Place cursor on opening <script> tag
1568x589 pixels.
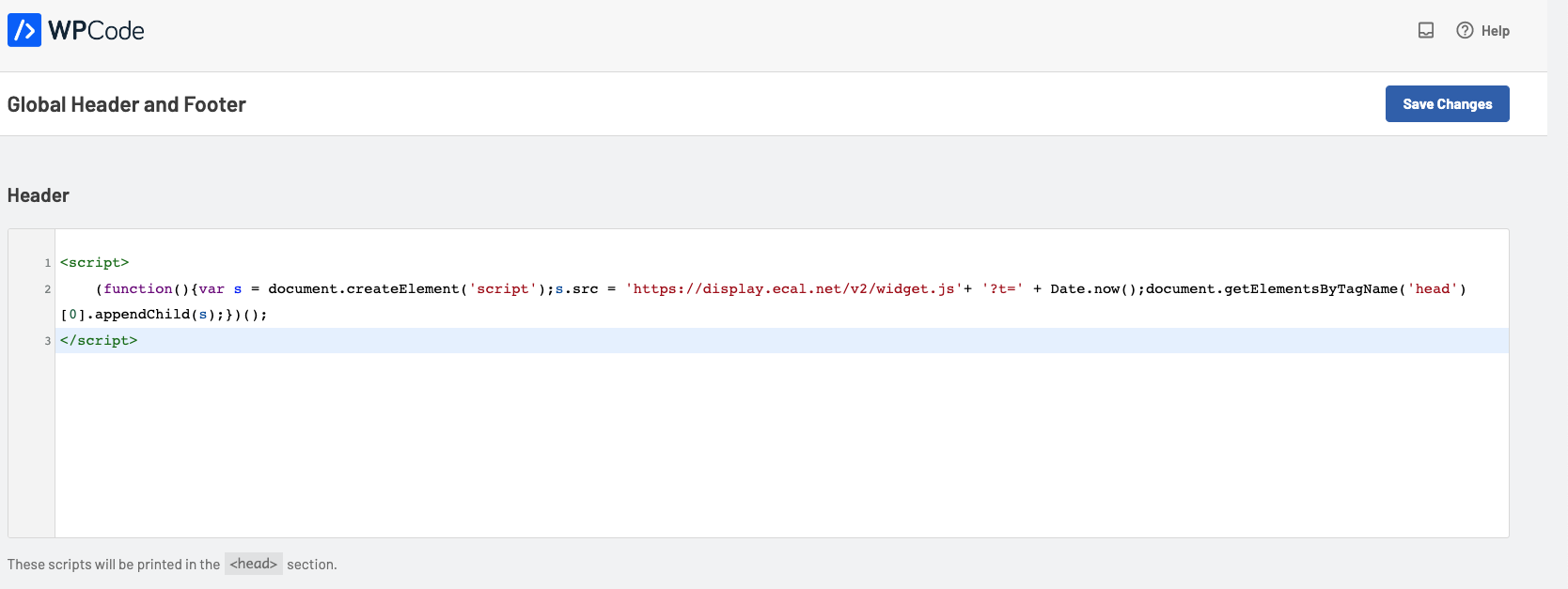(94, 263)
